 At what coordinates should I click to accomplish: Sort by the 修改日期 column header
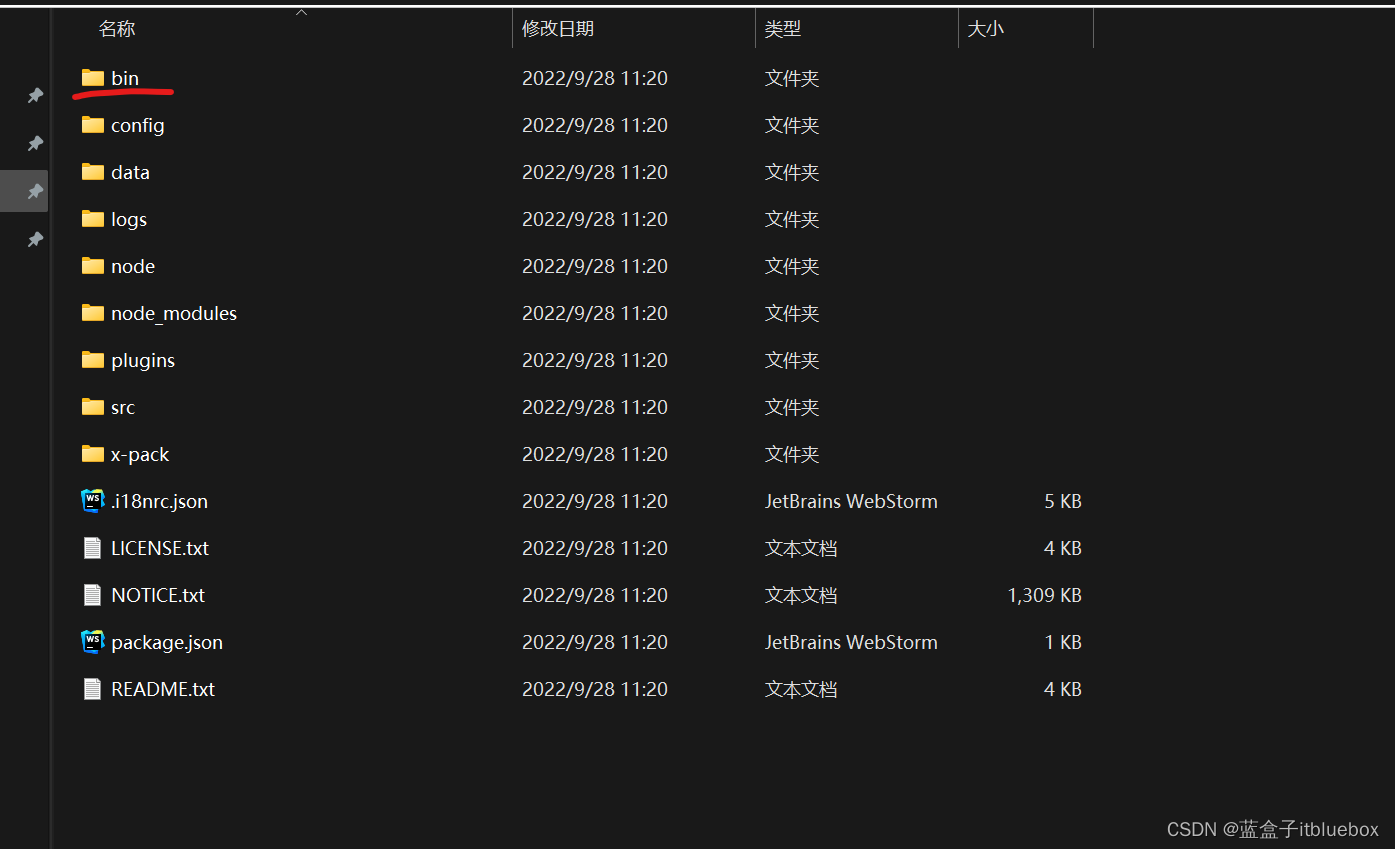[x=558, y=29]
